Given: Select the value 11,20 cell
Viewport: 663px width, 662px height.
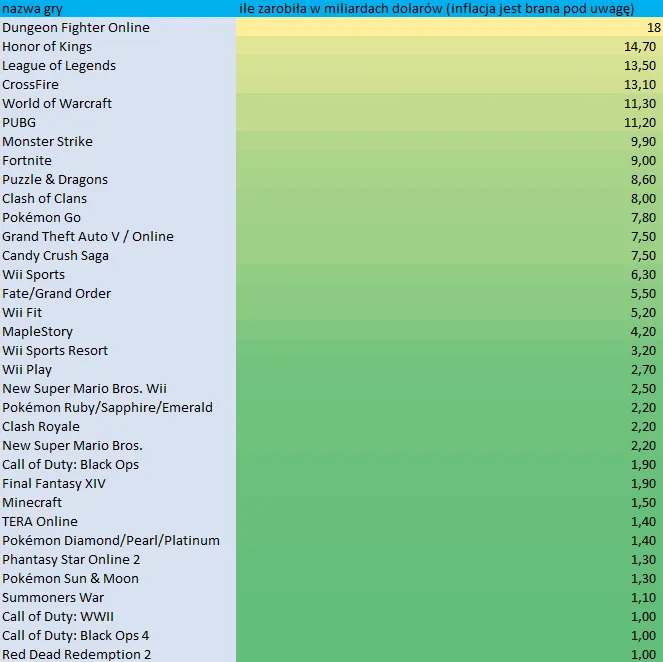Looking at the screenshot, I should tap(449, 122).
